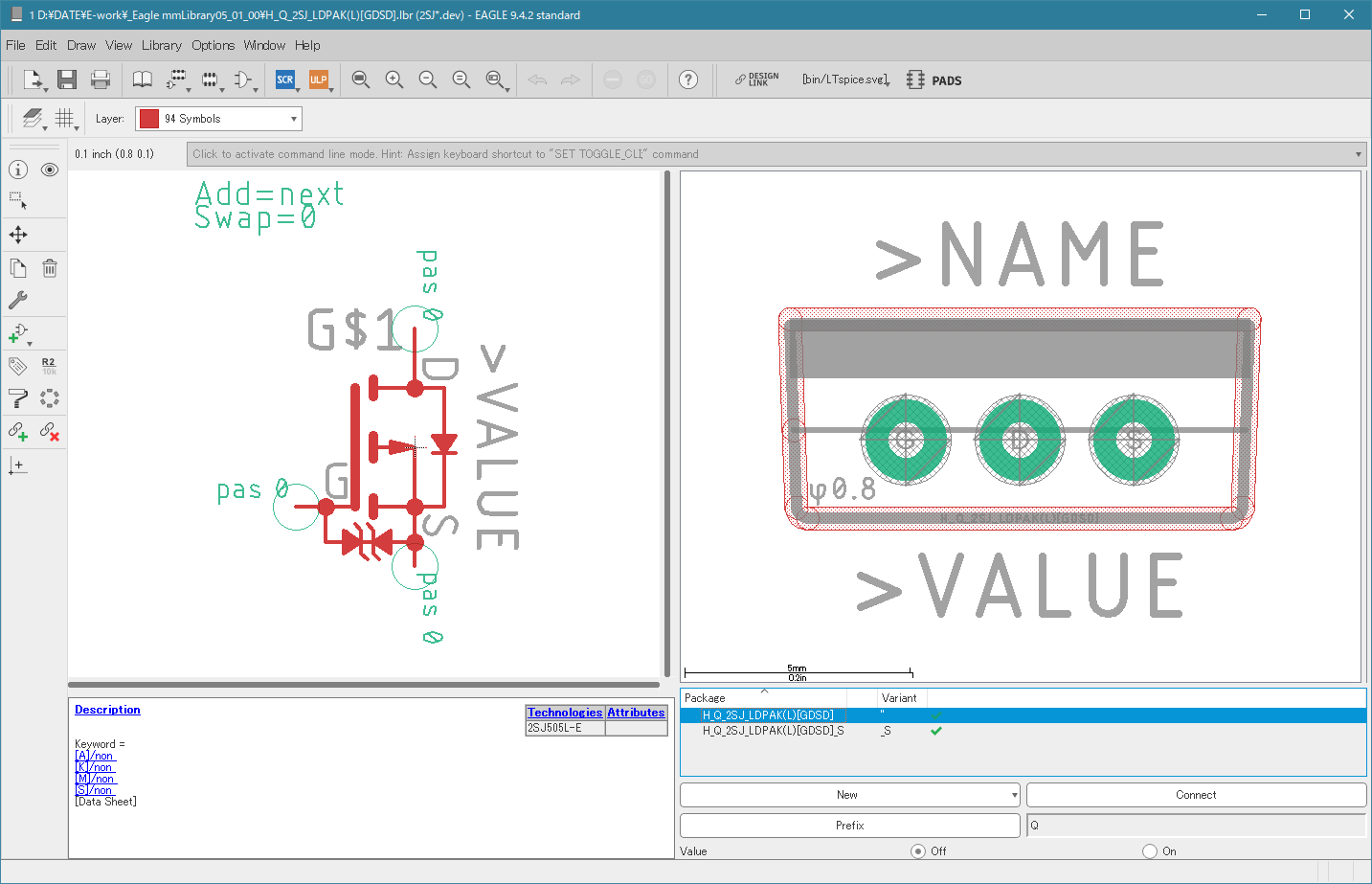1372x884 pixels.
Task: Click the Print icon in toolbar
Action: tap(100, 79)
